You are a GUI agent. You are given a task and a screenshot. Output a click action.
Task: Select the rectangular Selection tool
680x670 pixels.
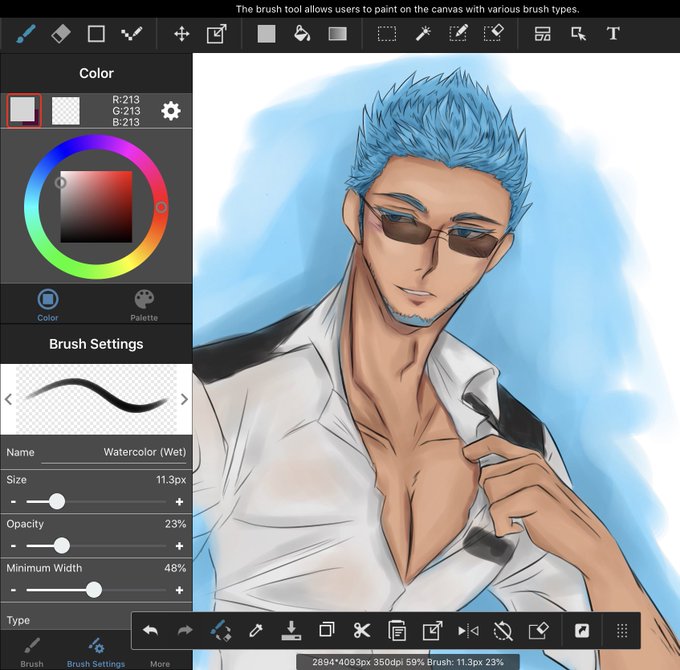[386, 34]
